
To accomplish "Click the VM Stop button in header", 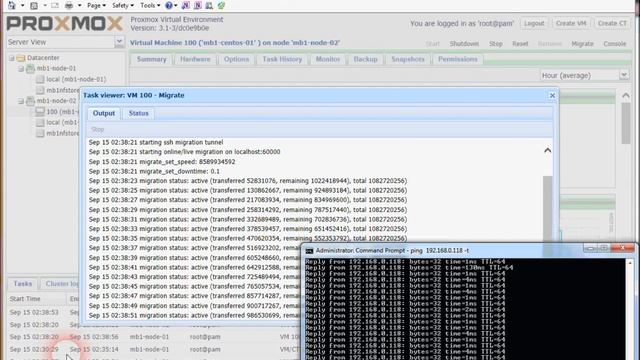I will (x=496, y=44).
